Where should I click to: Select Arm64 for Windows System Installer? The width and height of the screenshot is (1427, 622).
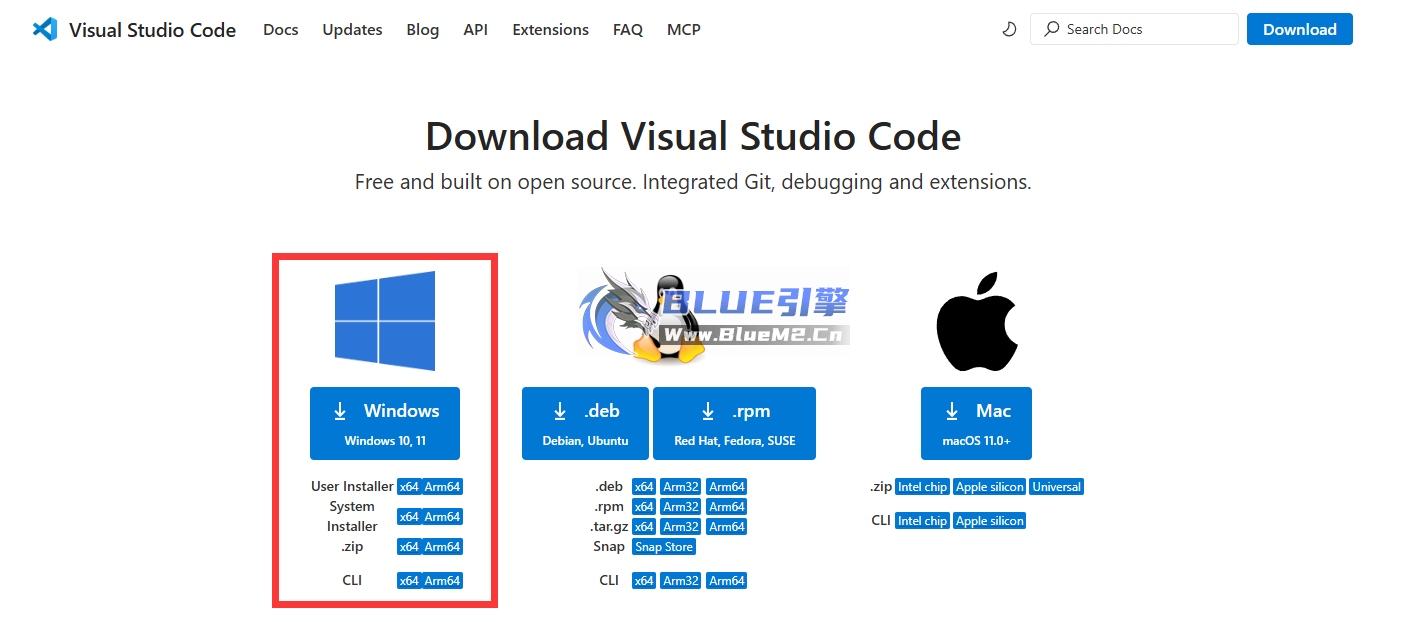coord(442,517)
